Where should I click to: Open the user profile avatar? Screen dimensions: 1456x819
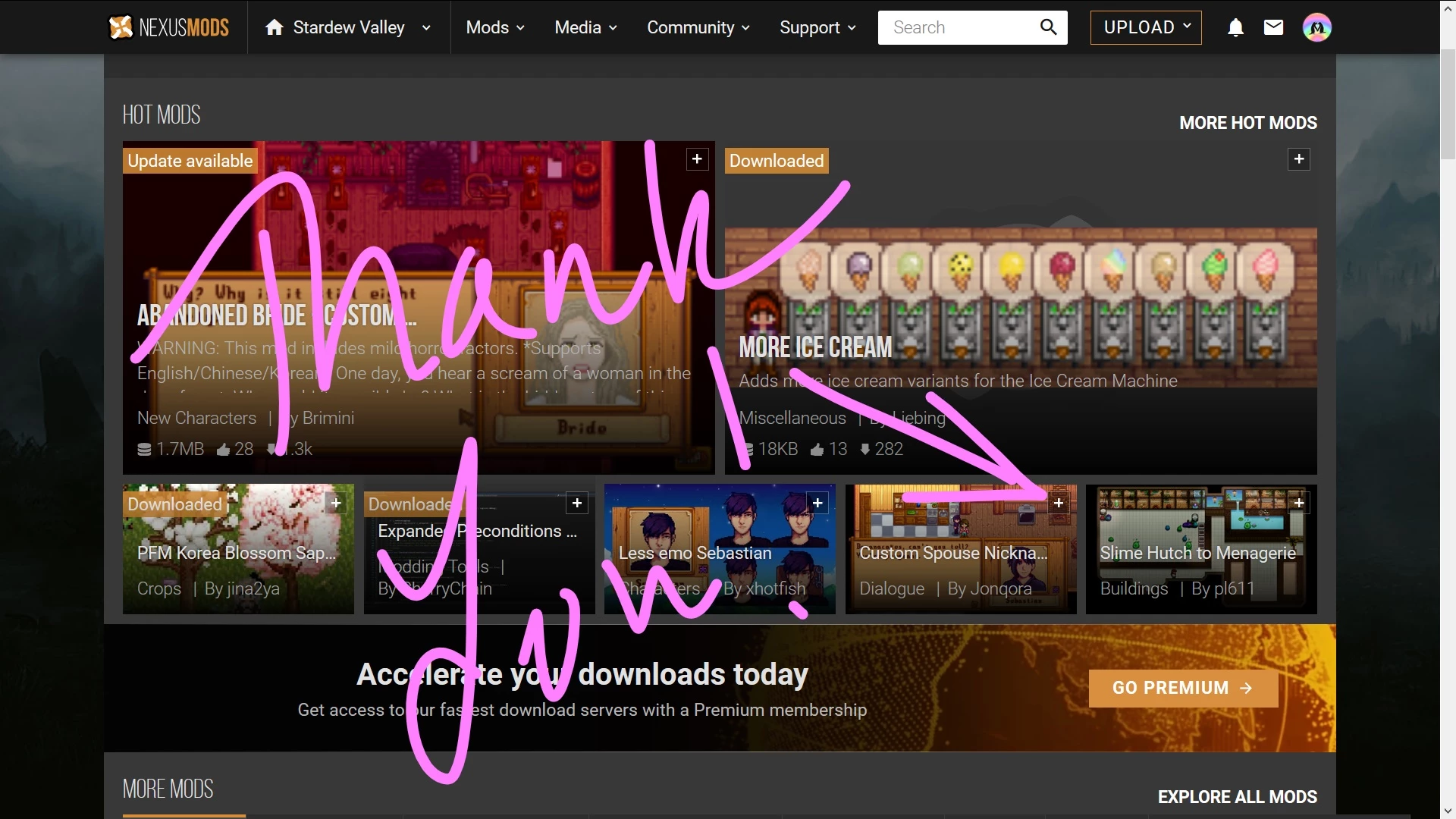[1317, 27]
